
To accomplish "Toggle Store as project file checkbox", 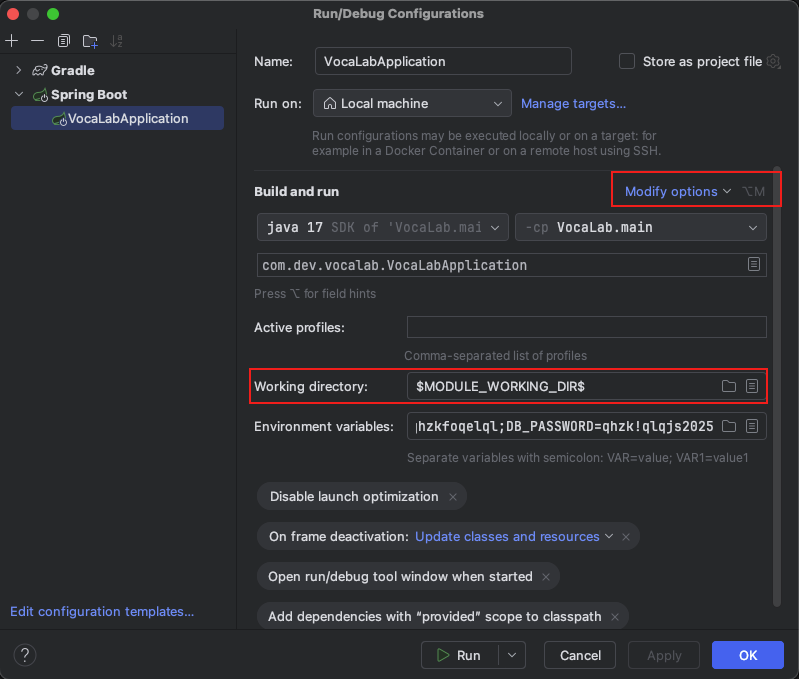I will pyautogui.click(x=627, y=62).
